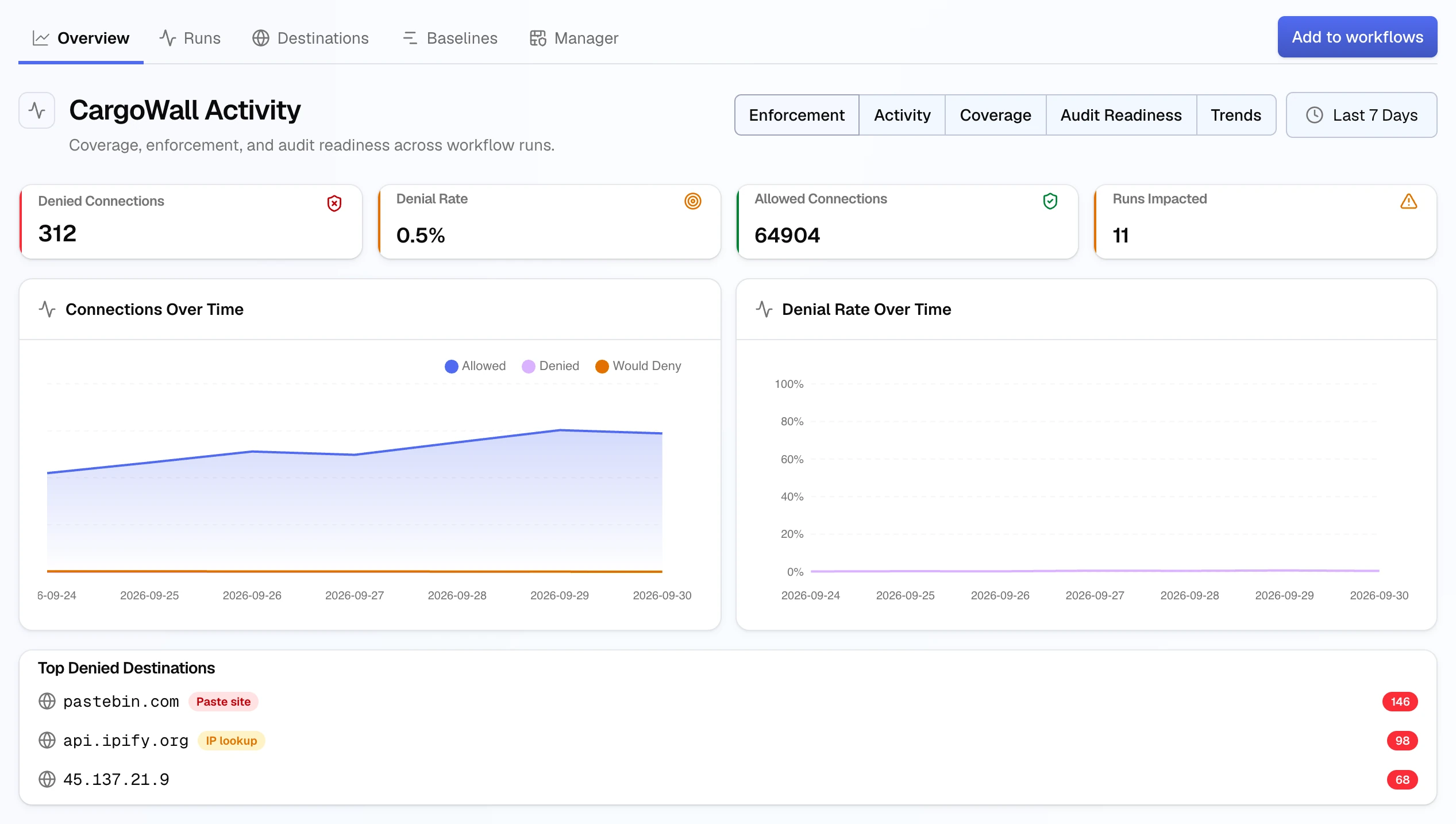Select the Audit Readiness view
This screenshot has width=1456, height=824.
pos(1121,115)
